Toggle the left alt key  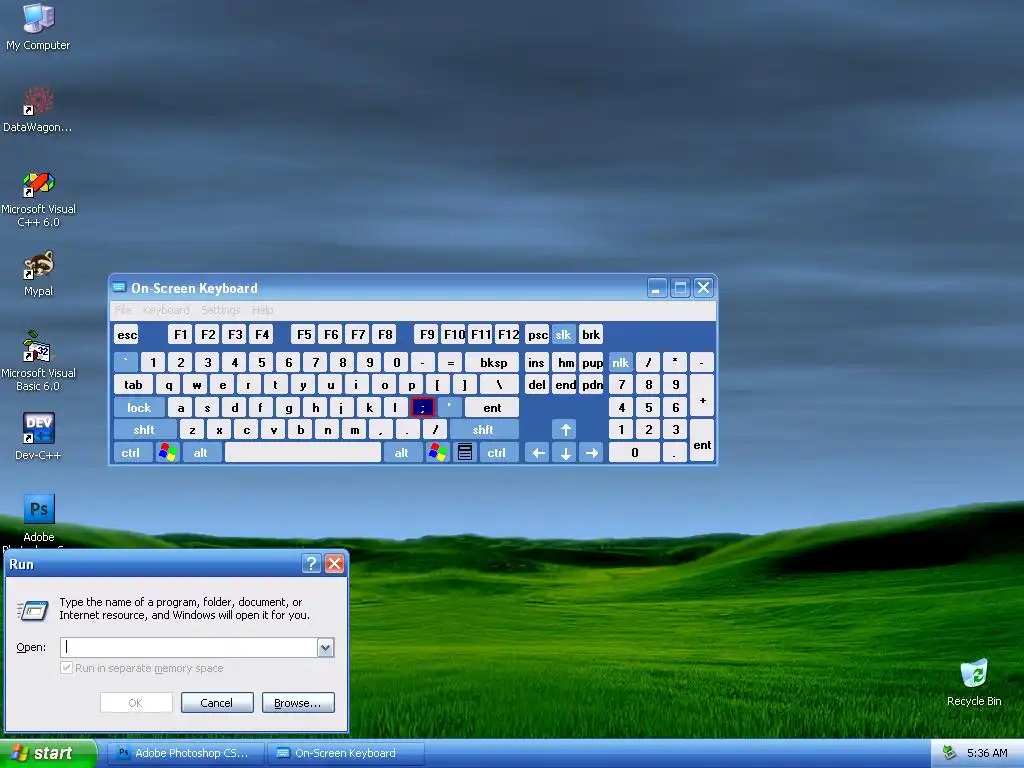(x=200, y=453)
